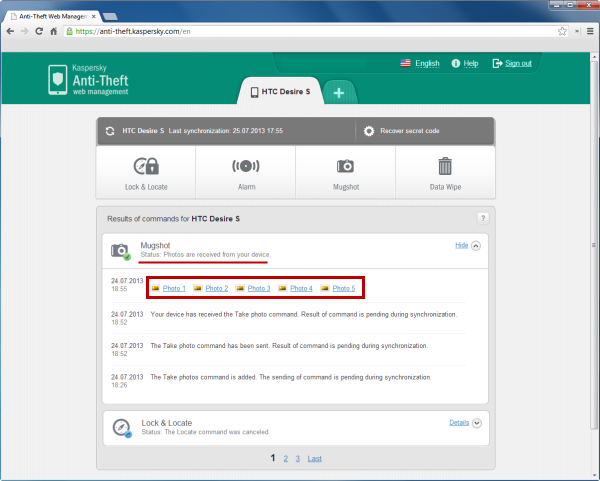This screenshot has height=481, width=600.
Task: Open Photo 4 link
Action: 301,288
